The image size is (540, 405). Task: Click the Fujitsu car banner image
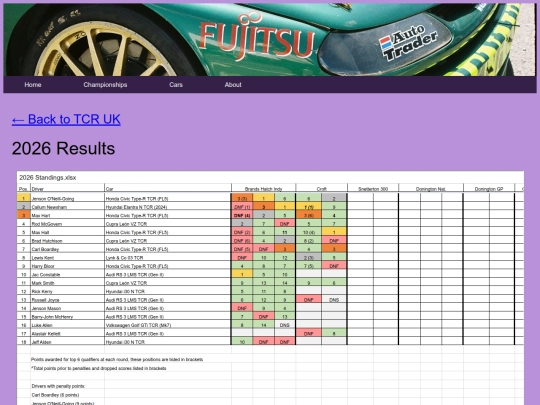click(x=270, y=40)
